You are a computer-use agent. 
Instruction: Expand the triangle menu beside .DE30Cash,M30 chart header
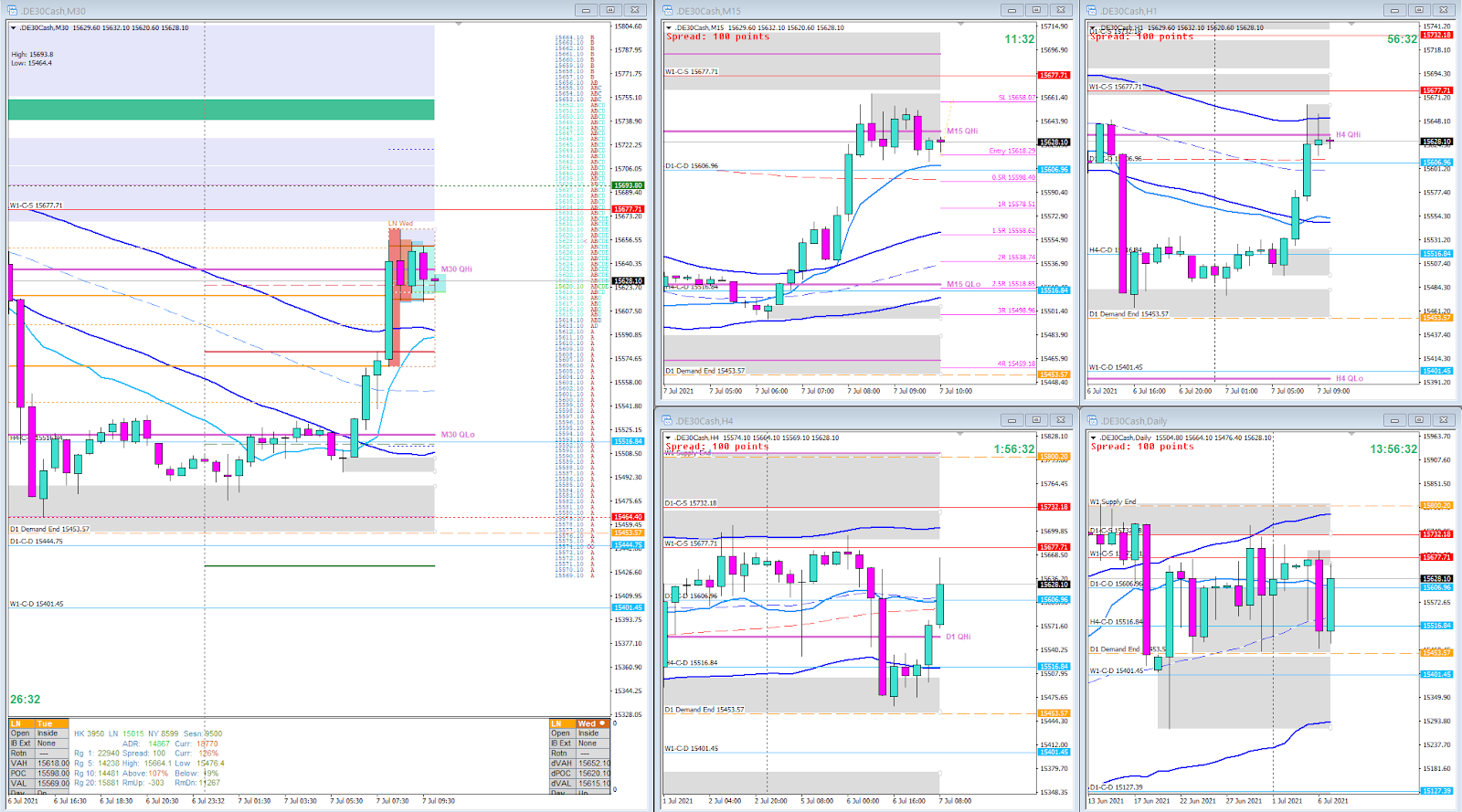tap(13, 28)
